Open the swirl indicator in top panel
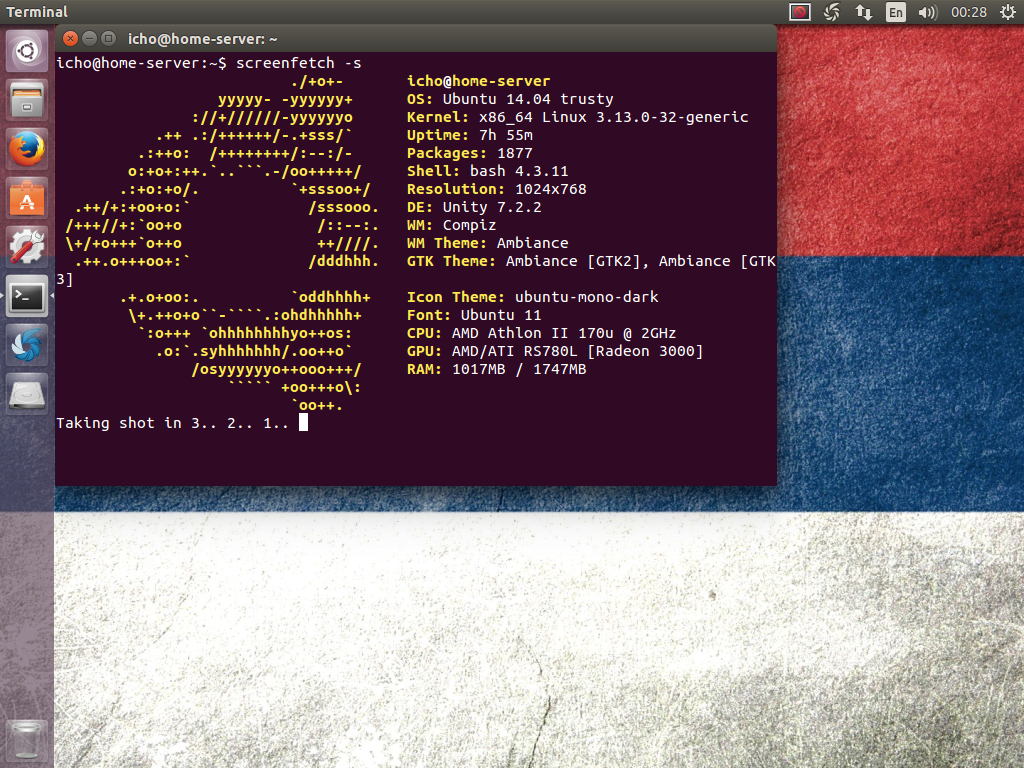 click(x=832, y=12)
